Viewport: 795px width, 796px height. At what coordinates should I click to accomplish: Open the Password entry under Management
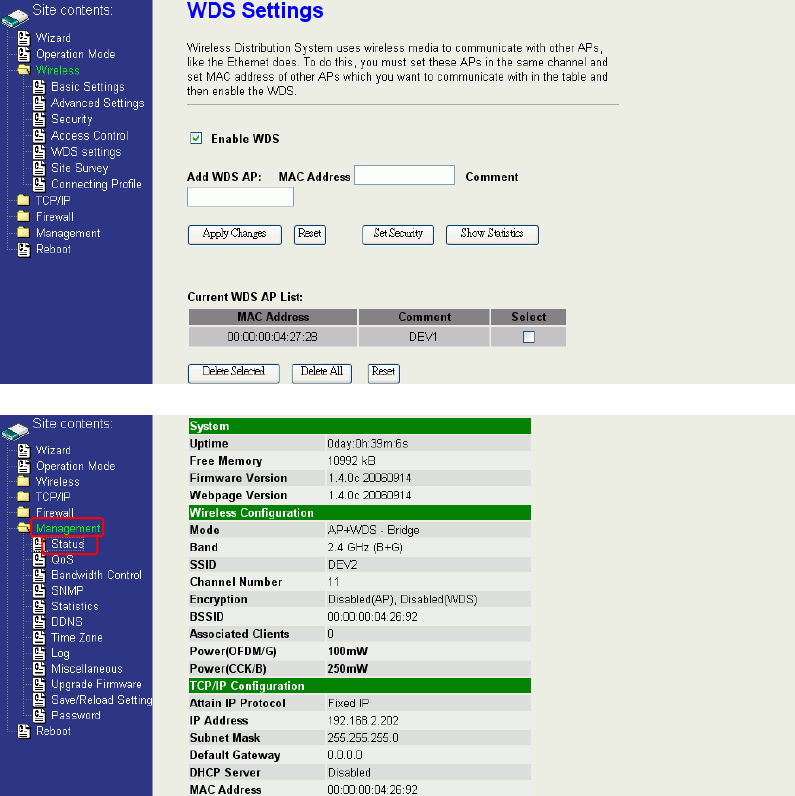[76, 715]
